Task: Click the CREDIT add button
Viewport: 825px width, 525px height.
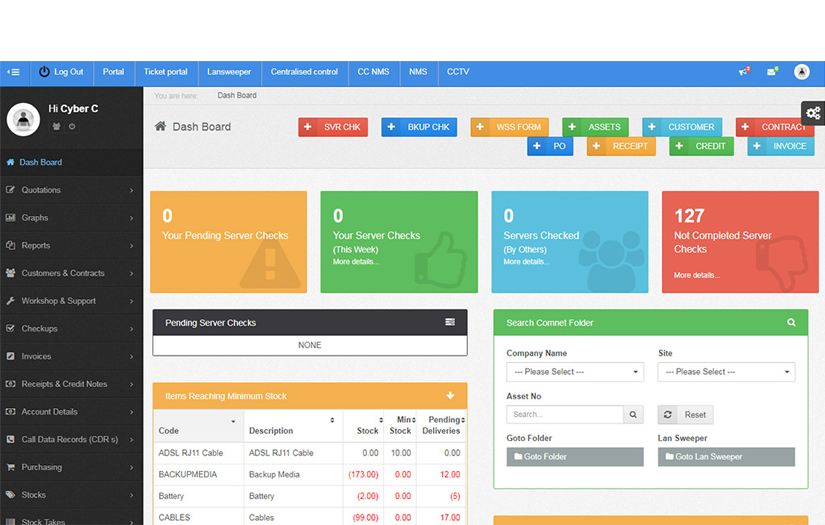Action: click(701, 146)
